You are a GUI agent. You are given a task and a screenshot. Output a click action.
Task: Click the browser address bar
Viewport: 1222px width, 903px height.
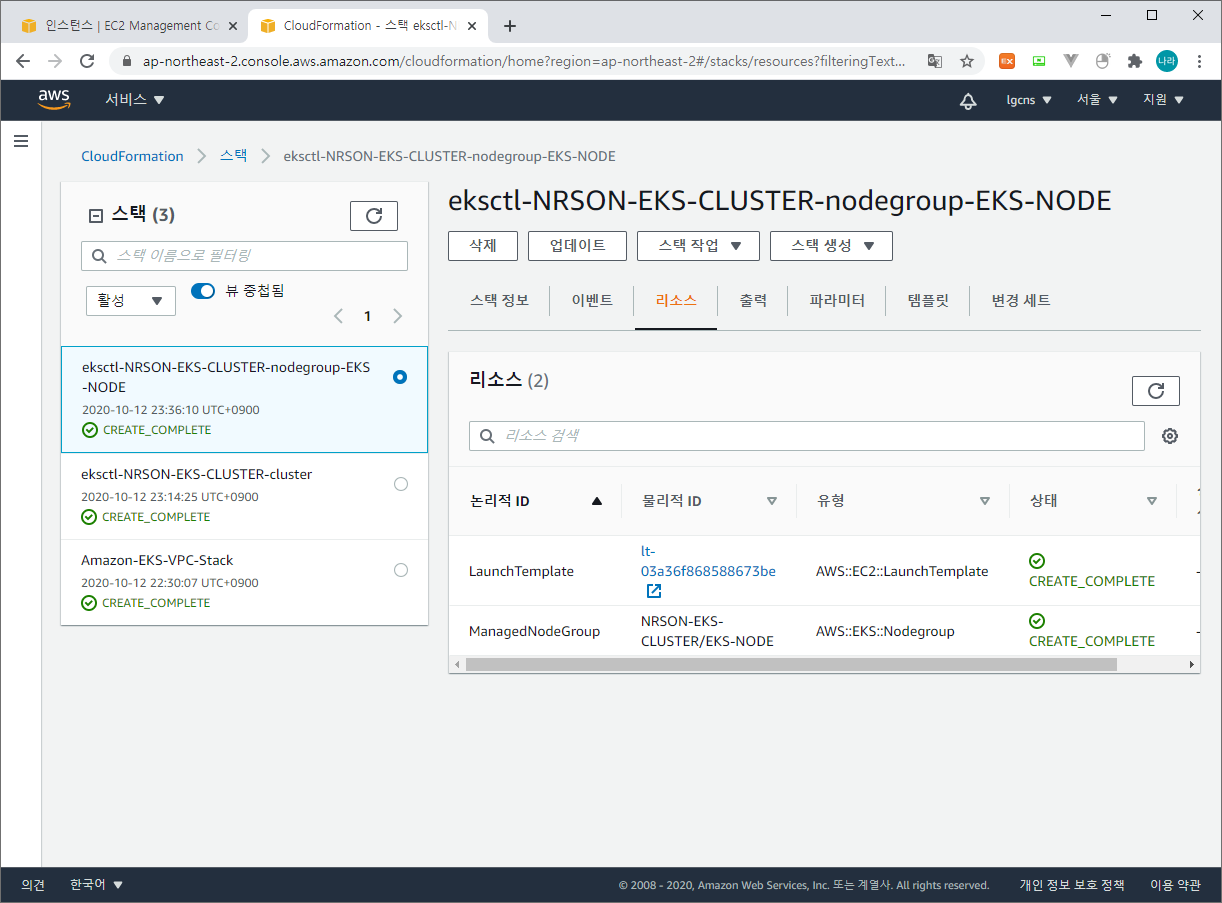click(524, 61)
